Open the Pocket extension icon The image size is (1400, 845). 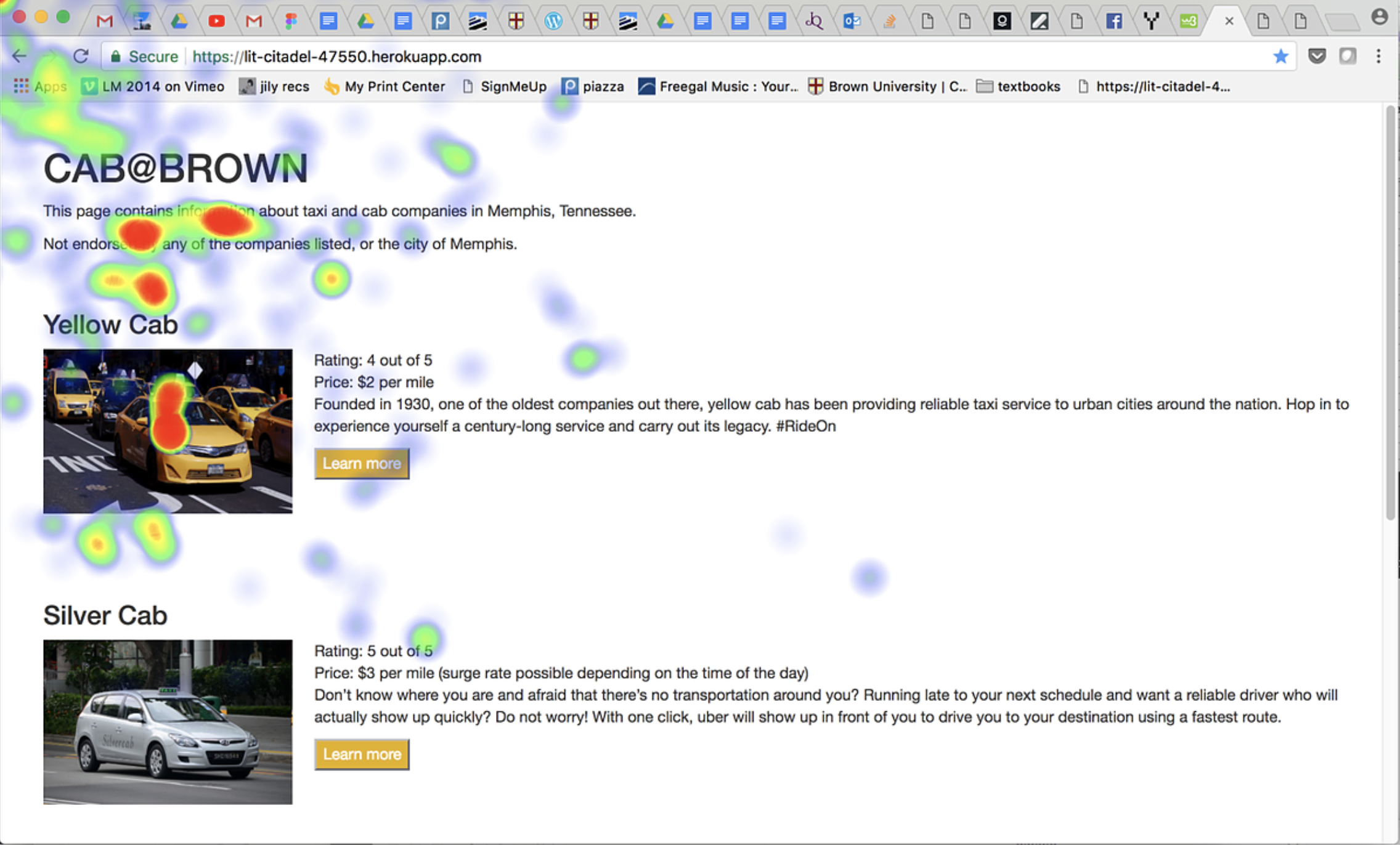tap(1317, 57)
